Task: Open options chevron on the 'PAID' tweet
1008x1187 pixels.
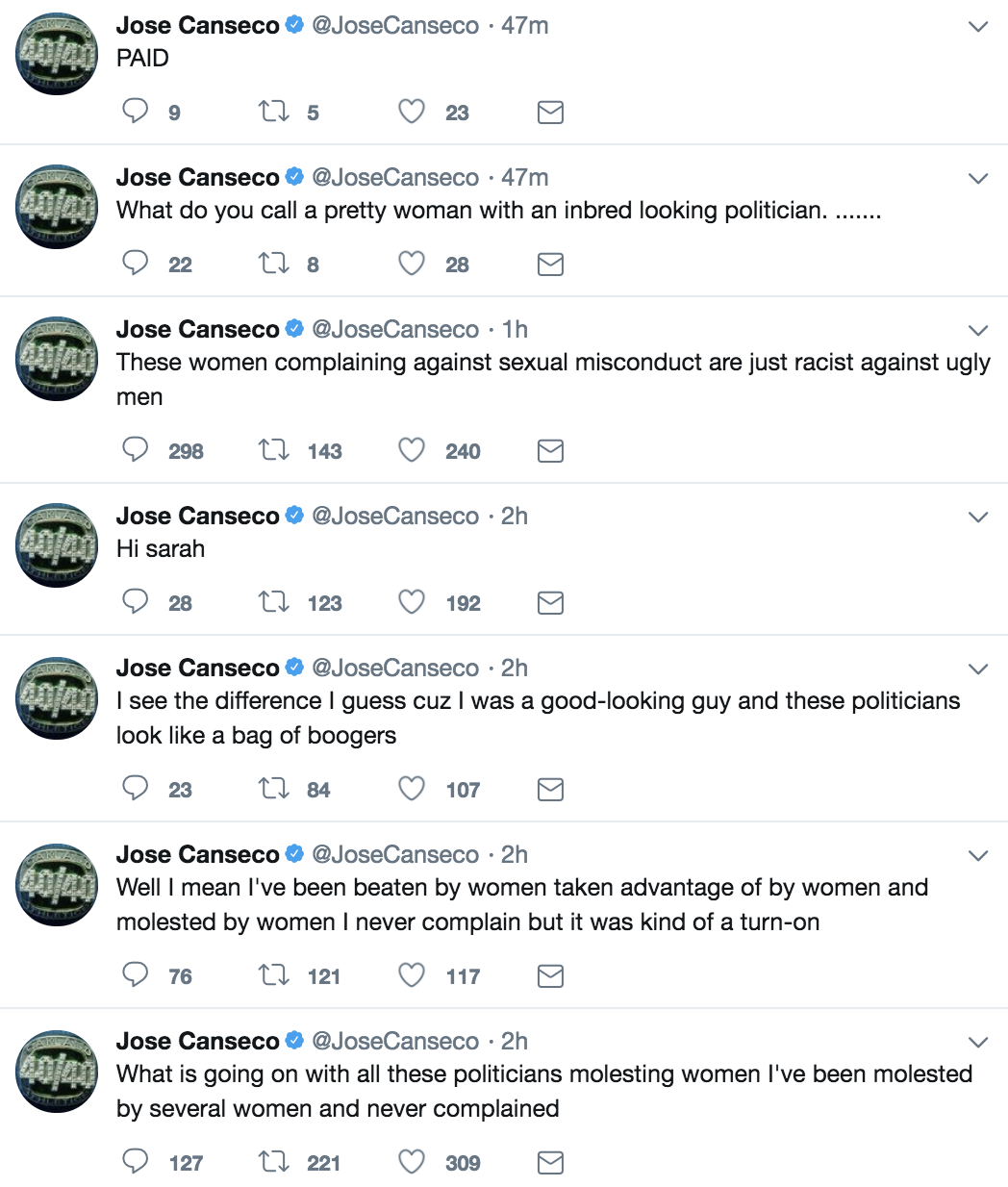Action: pos(978,27)
